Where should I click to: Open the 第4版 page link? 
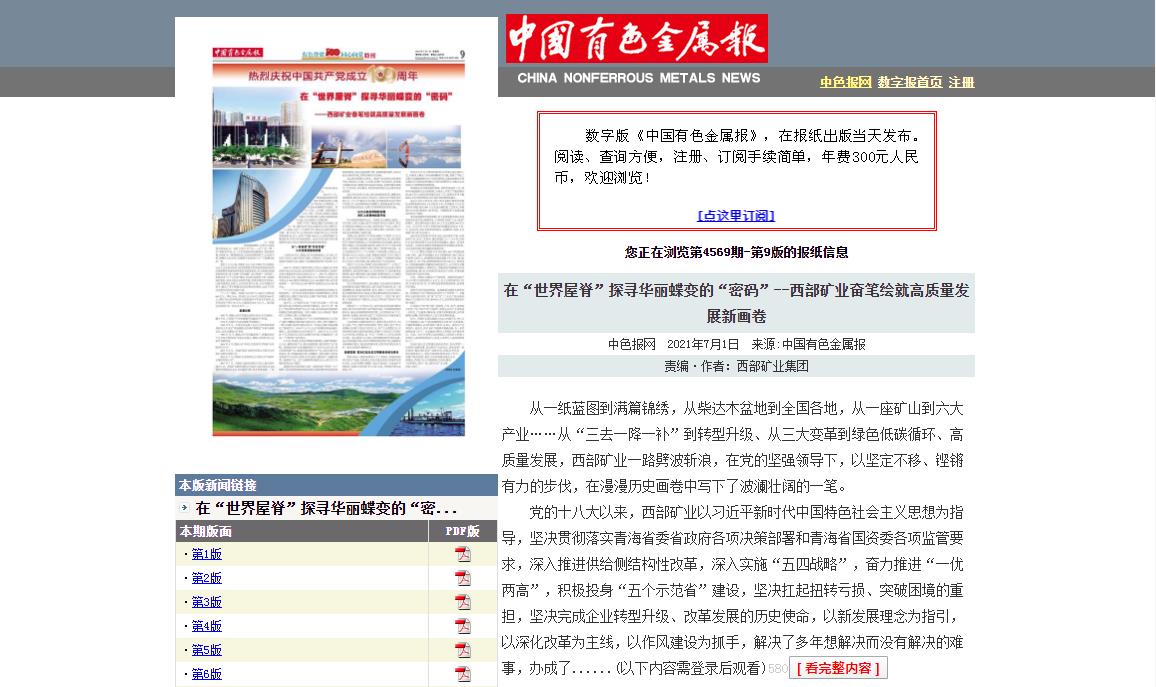206,626
